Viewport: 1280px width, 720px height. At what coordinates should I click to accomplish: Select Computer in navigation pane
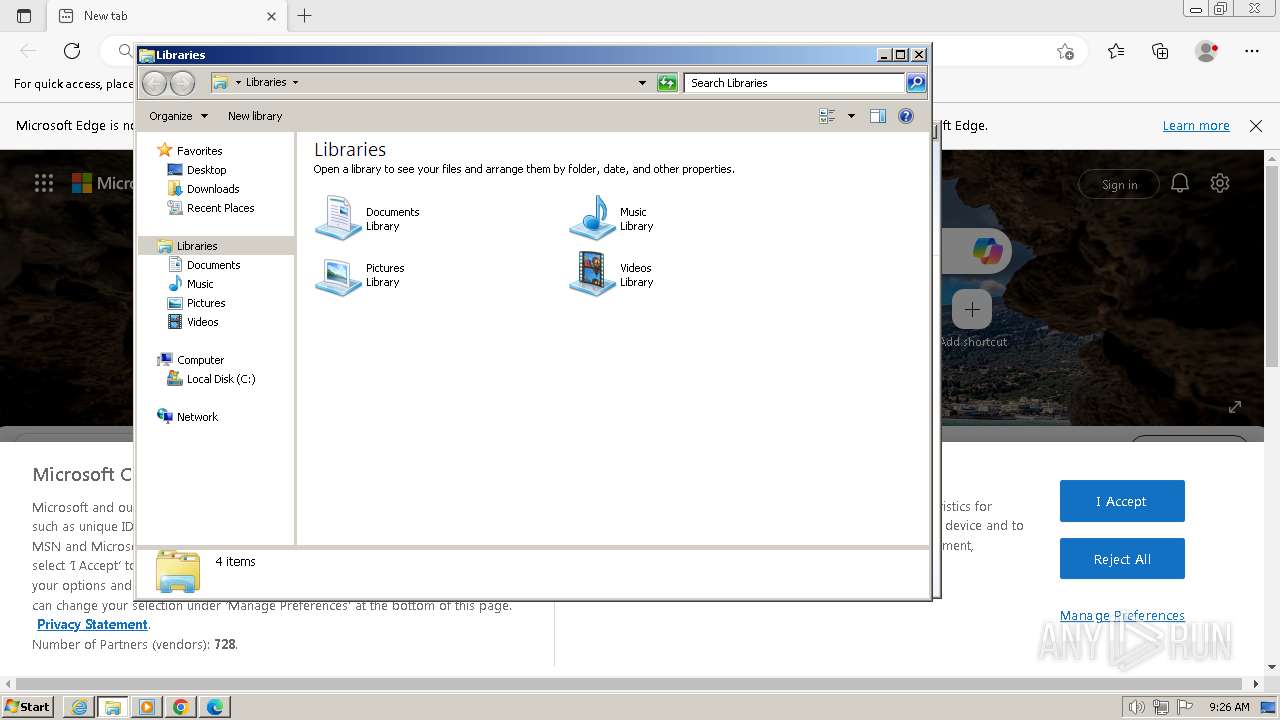(x=200, y=360)
